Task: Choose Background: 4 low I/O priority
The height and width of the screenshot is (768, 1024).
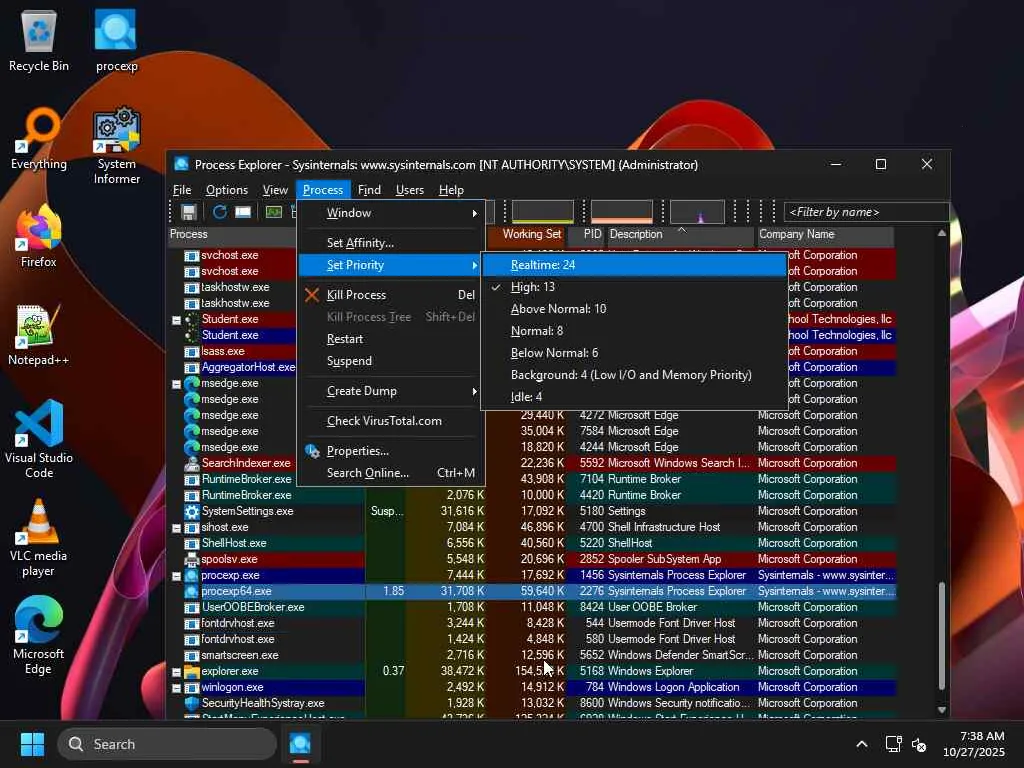Action: click(634, 375)
